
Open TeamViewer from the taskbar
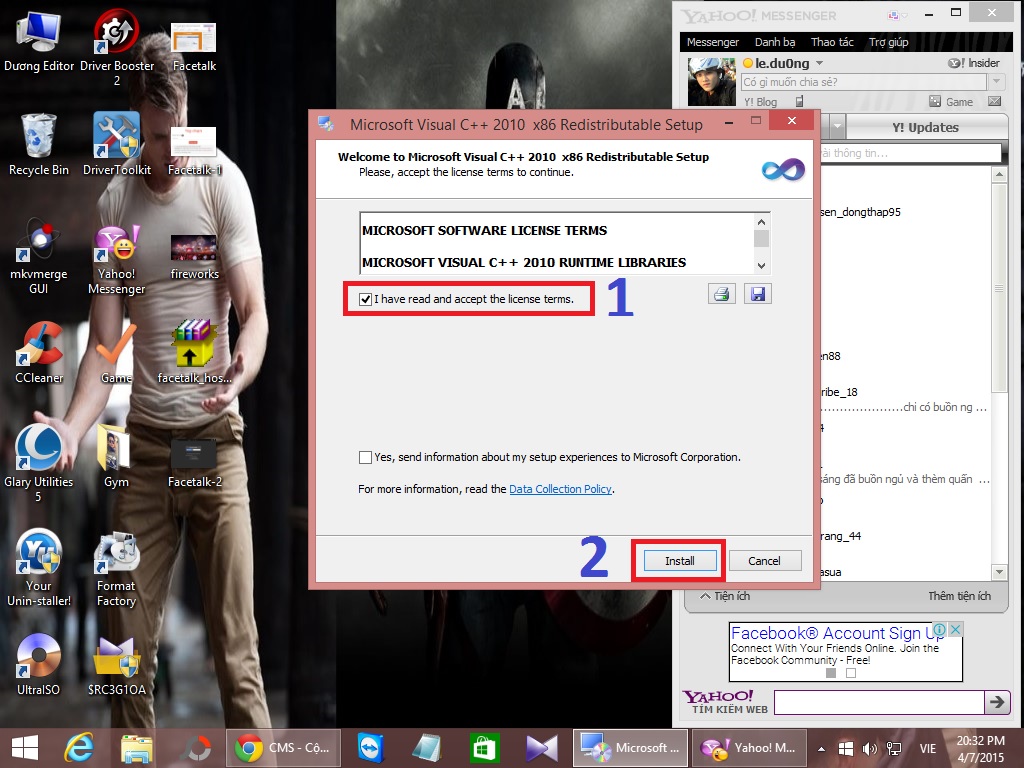[370, 748]
